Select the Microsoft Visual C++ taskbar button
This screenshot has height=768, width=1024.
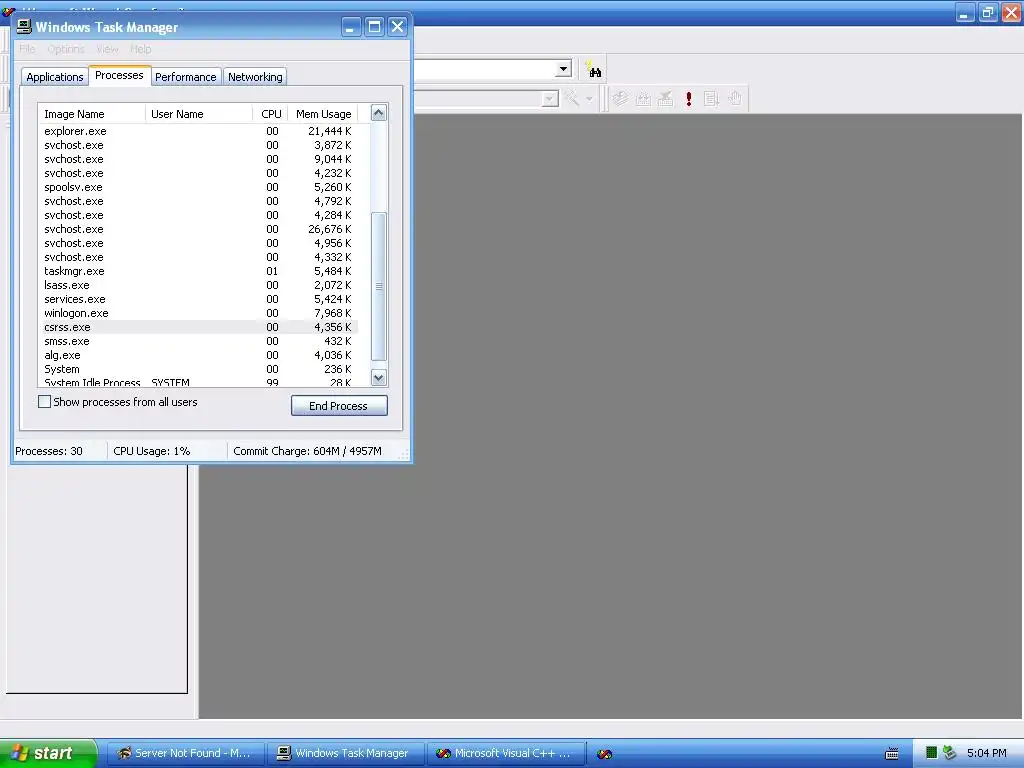click(505, 753)
